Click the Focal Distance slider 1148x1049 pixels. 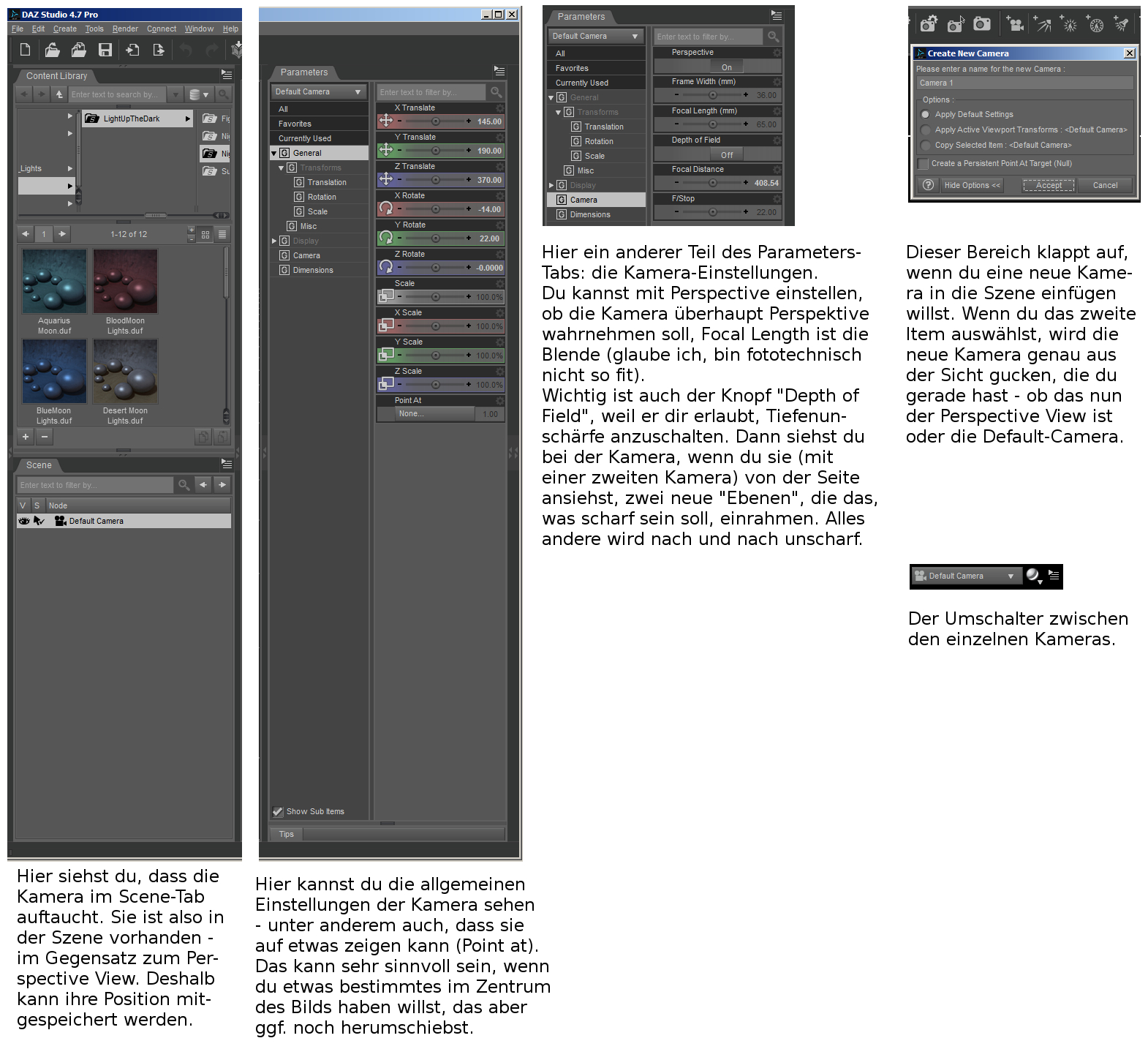[712, 183]
